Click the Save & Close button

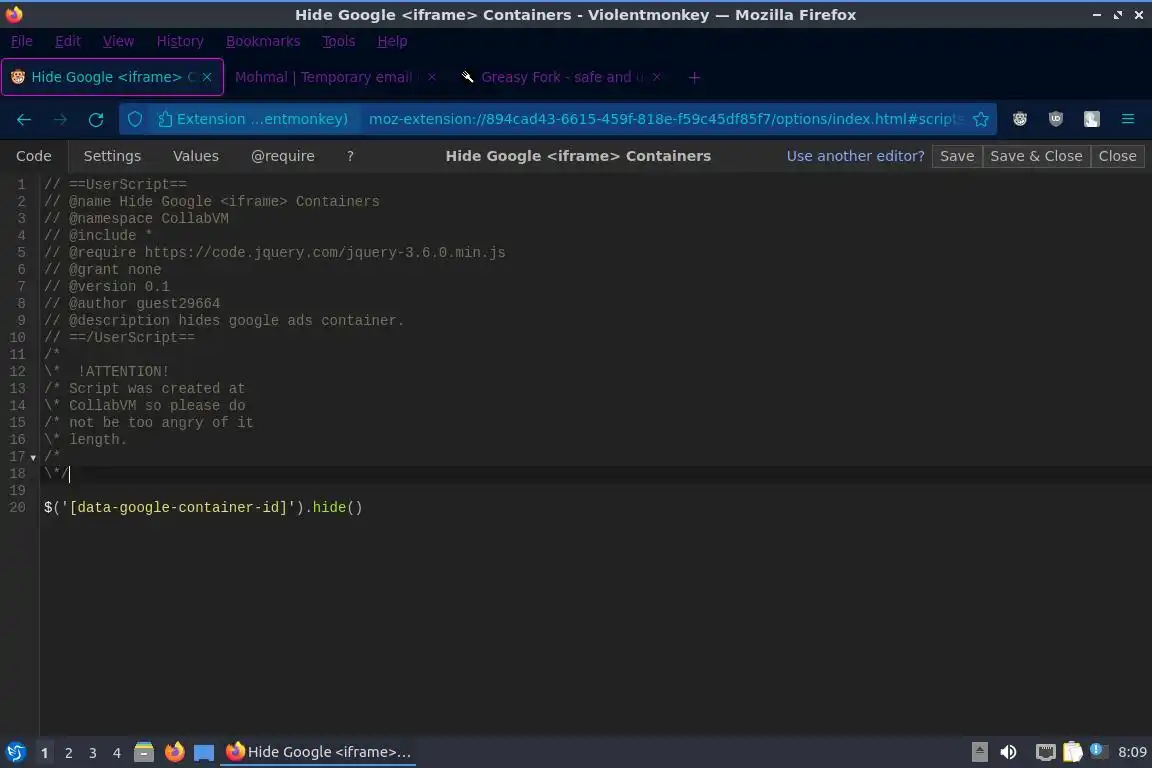pyautogui.click(x=1036, y=156)
